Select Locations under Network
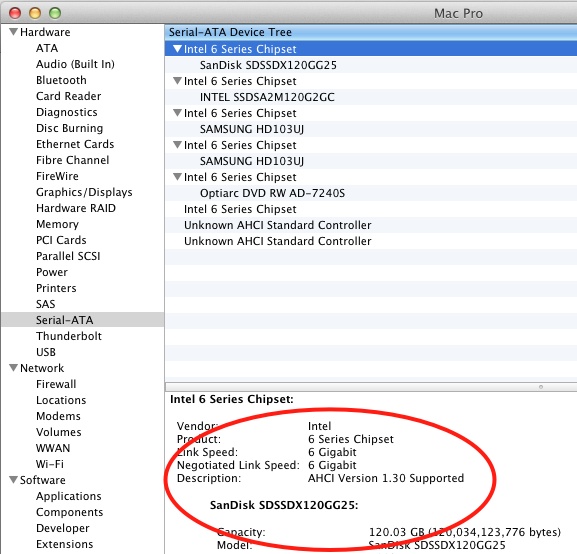The image size is (577, 554). tap(61, 400)
